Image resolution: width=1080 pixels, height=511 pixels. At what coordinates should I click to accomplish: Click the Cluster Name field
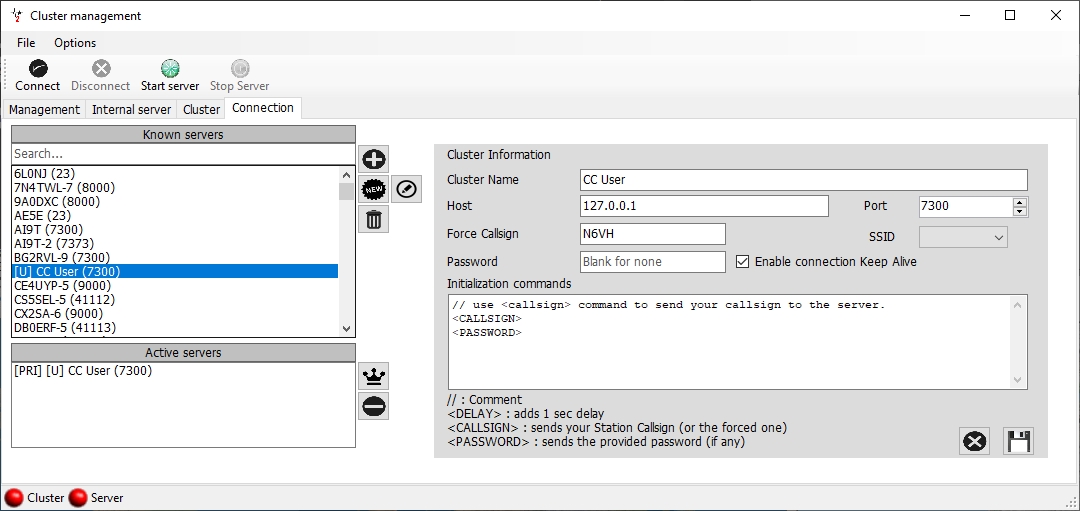(804, 180)
